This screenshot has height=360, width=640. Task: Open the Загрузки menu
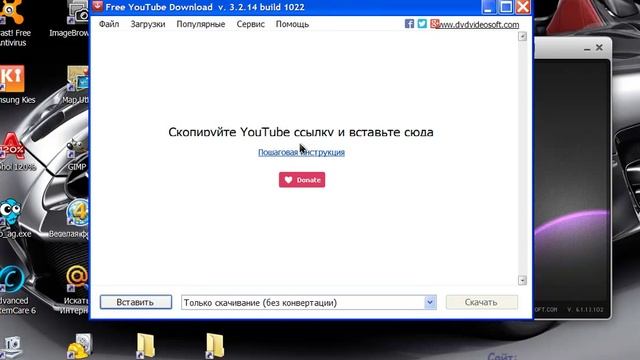148,24
